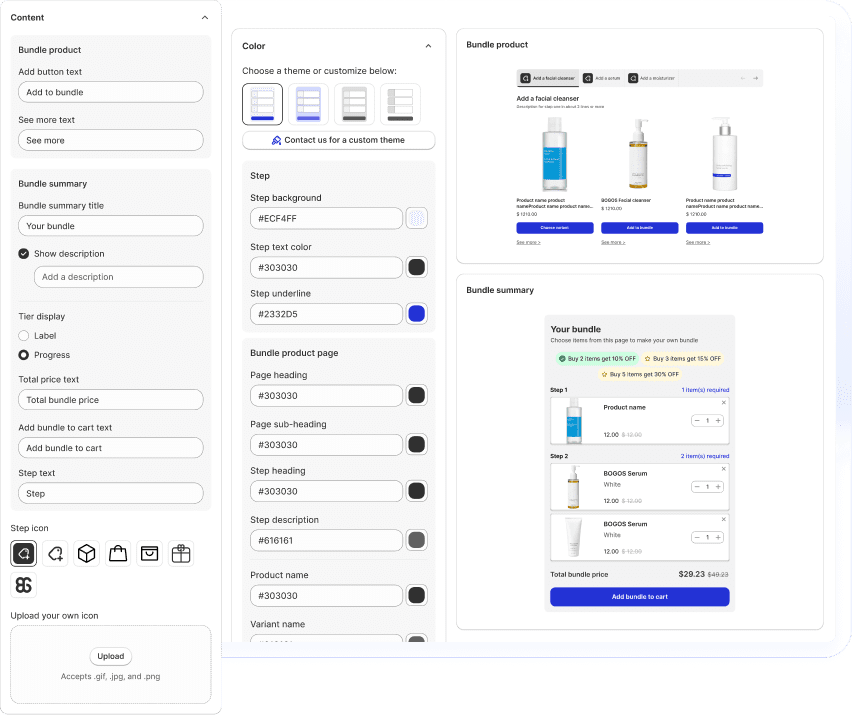Toggle the Show description checkbox
853x716 pixels.
click(x=24, y=254)
